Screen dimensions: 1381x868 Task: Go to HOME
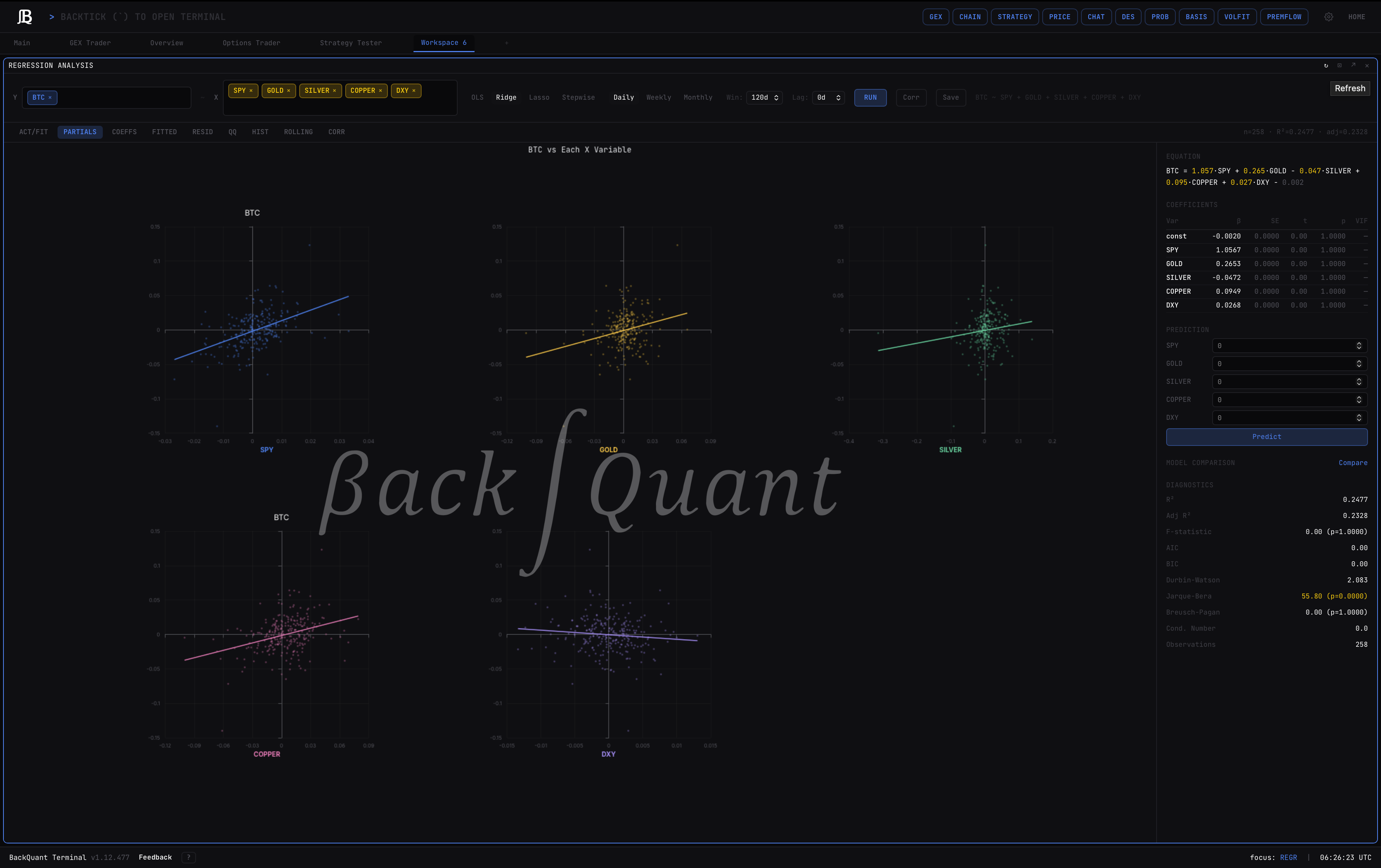pos(1356,17)
